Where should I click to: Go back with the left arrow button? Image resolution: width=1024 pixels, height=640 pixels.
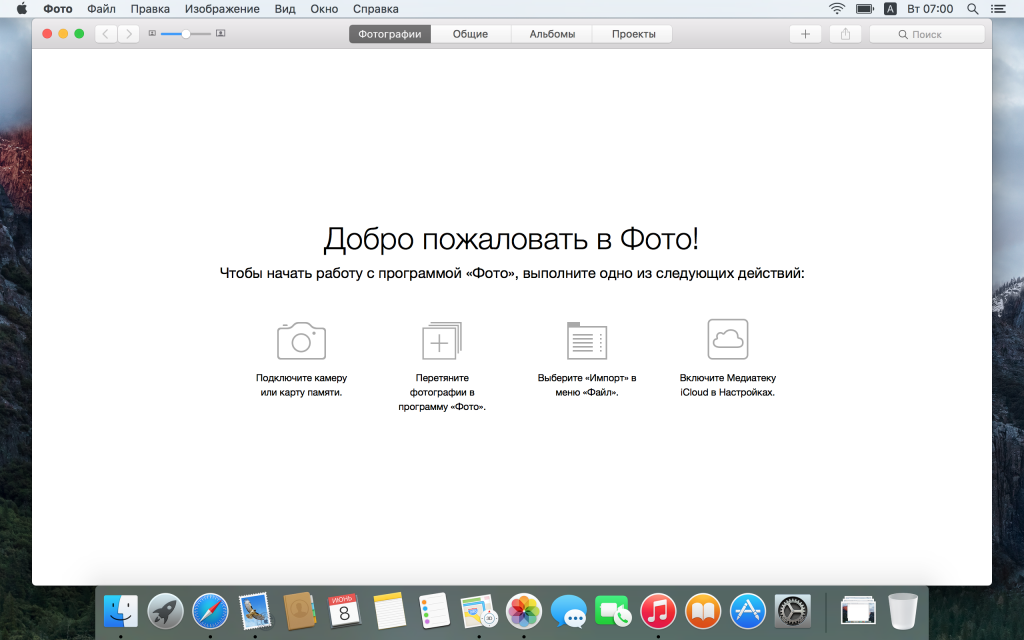tap(106, 34)
